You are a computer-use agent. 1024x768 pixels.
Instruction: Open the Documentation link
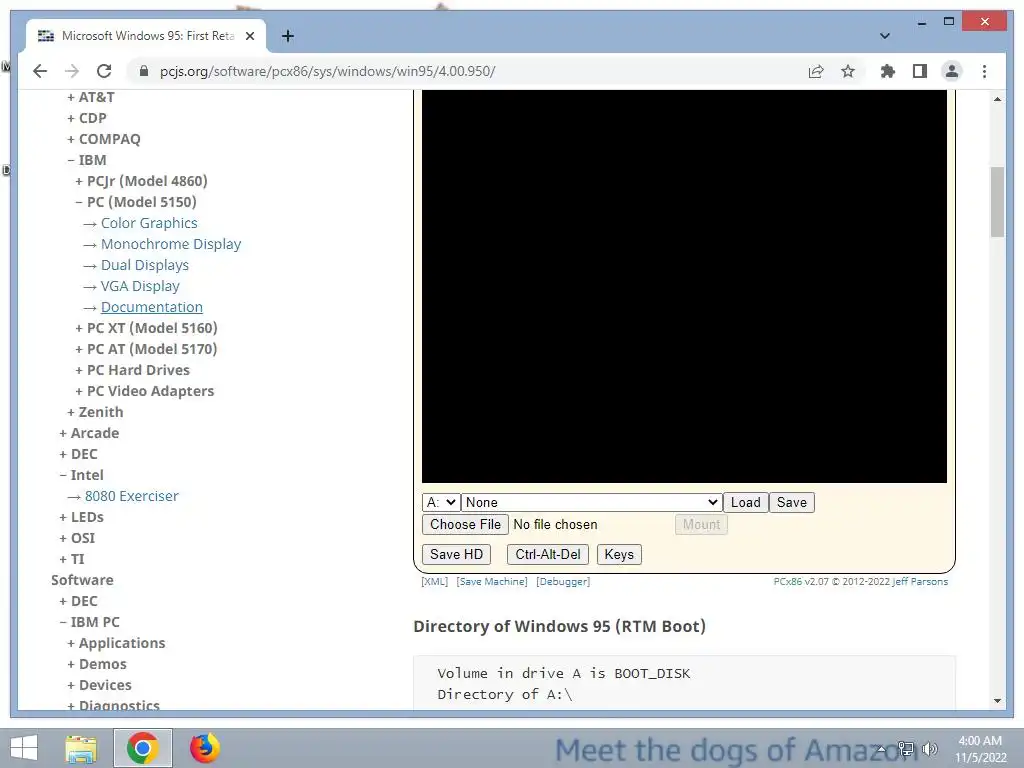pos(152,307)
